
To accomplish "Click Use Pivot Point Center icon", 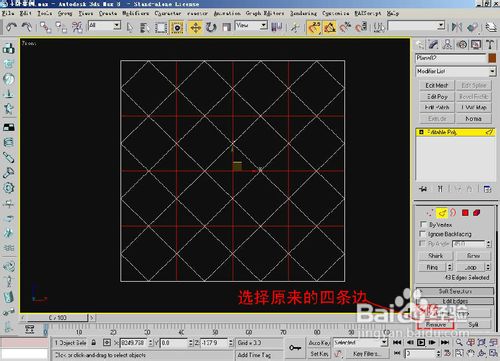I will click(x=277, y=27).
